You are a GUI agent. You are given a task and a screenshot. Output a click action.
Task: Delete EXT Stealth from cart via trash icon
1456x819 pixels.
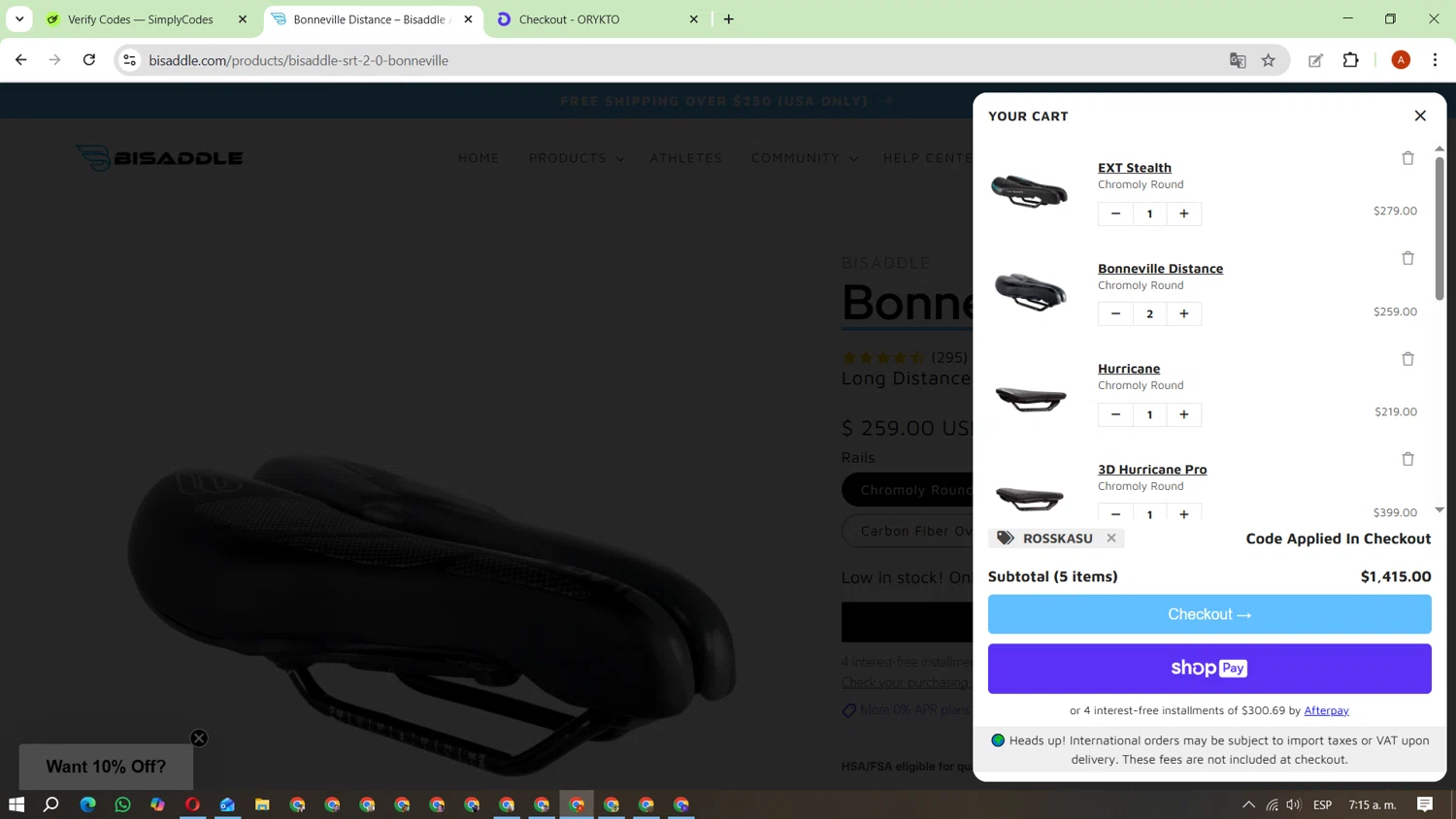pos(1407,158)
